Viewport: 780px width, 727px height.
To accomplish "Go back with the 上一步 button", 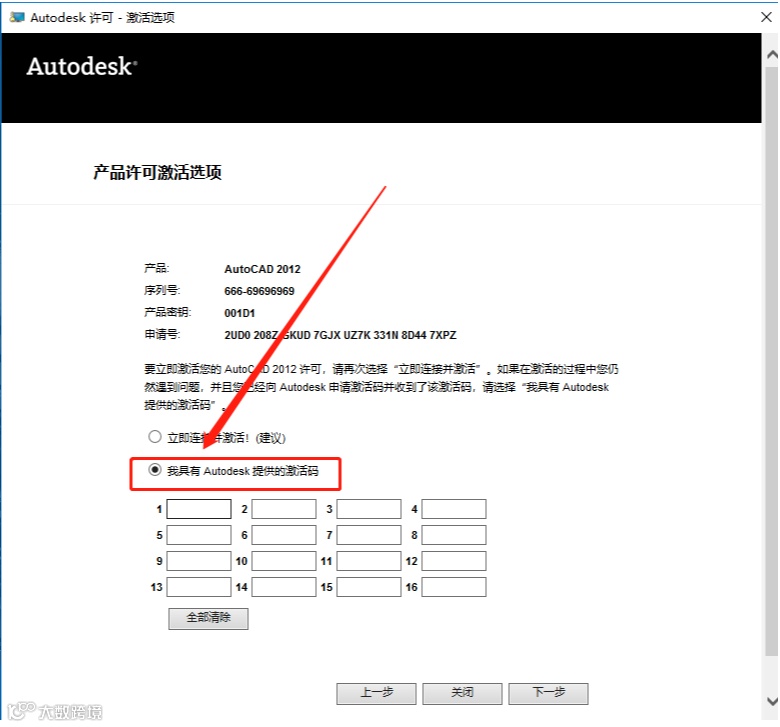I will coord(377,693).
